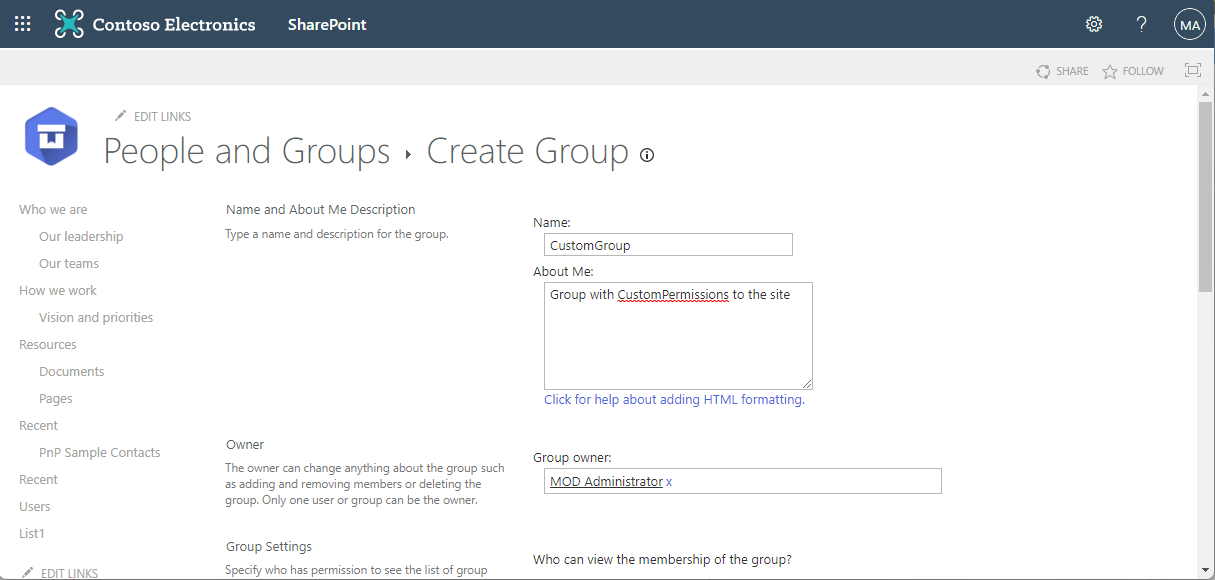
Task: Click the info icon beside Create Group
Action: (x=647, y=155)
